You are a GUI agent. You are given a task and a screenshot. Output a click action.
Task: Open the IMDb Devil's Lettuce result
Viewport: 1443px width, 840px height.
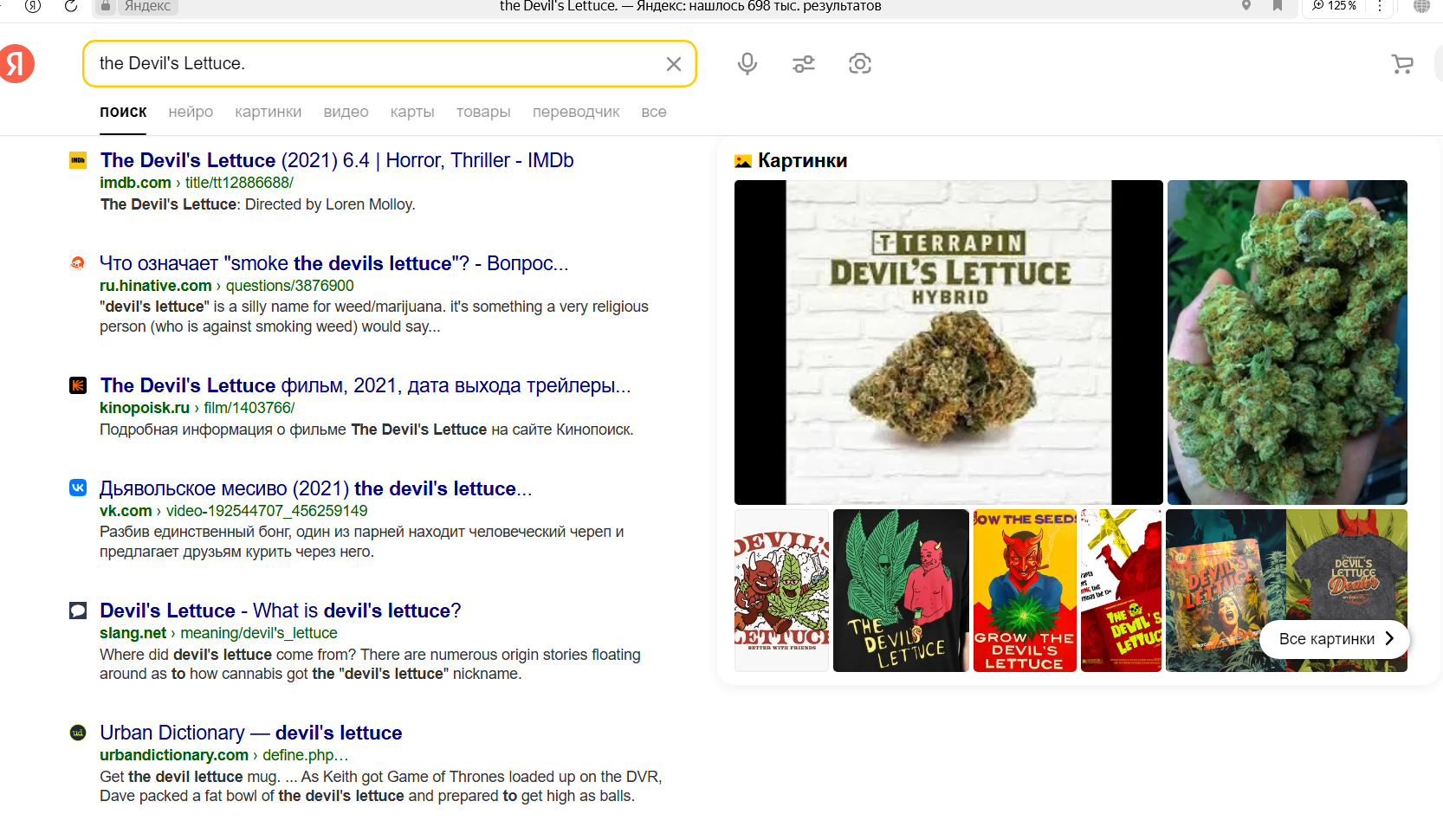pos(336,160)
